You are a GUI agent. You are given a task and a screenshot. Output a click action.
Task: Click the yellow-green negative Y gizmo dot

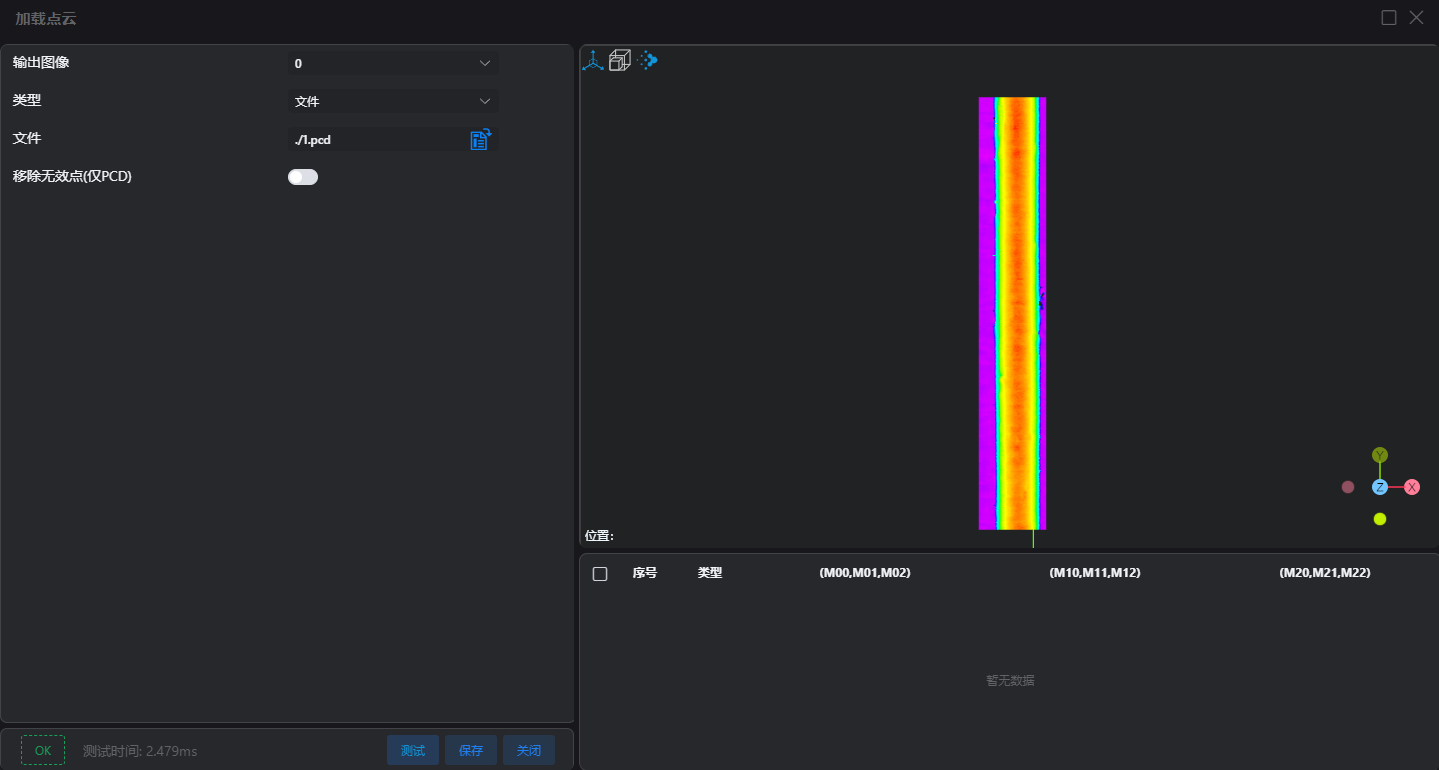1380,519
